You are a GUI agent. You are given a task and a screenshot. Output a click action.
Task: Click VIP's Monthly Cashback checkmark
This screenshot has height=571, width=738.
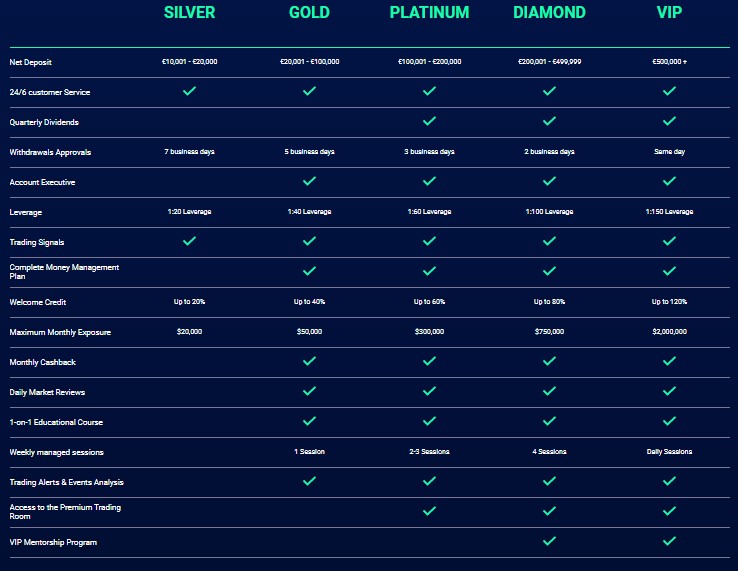pos(669,361)
